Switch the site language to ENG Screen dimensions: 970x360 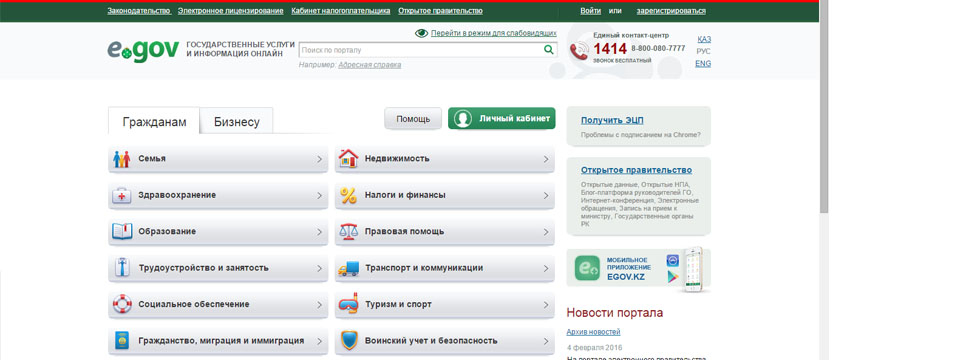point(703,64)
